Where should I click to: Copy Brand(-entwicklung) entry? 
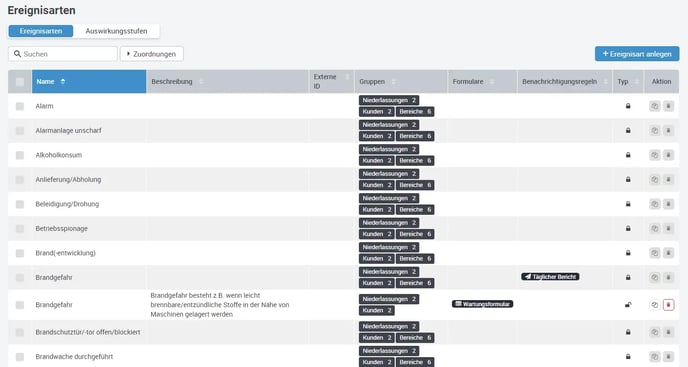654,253
